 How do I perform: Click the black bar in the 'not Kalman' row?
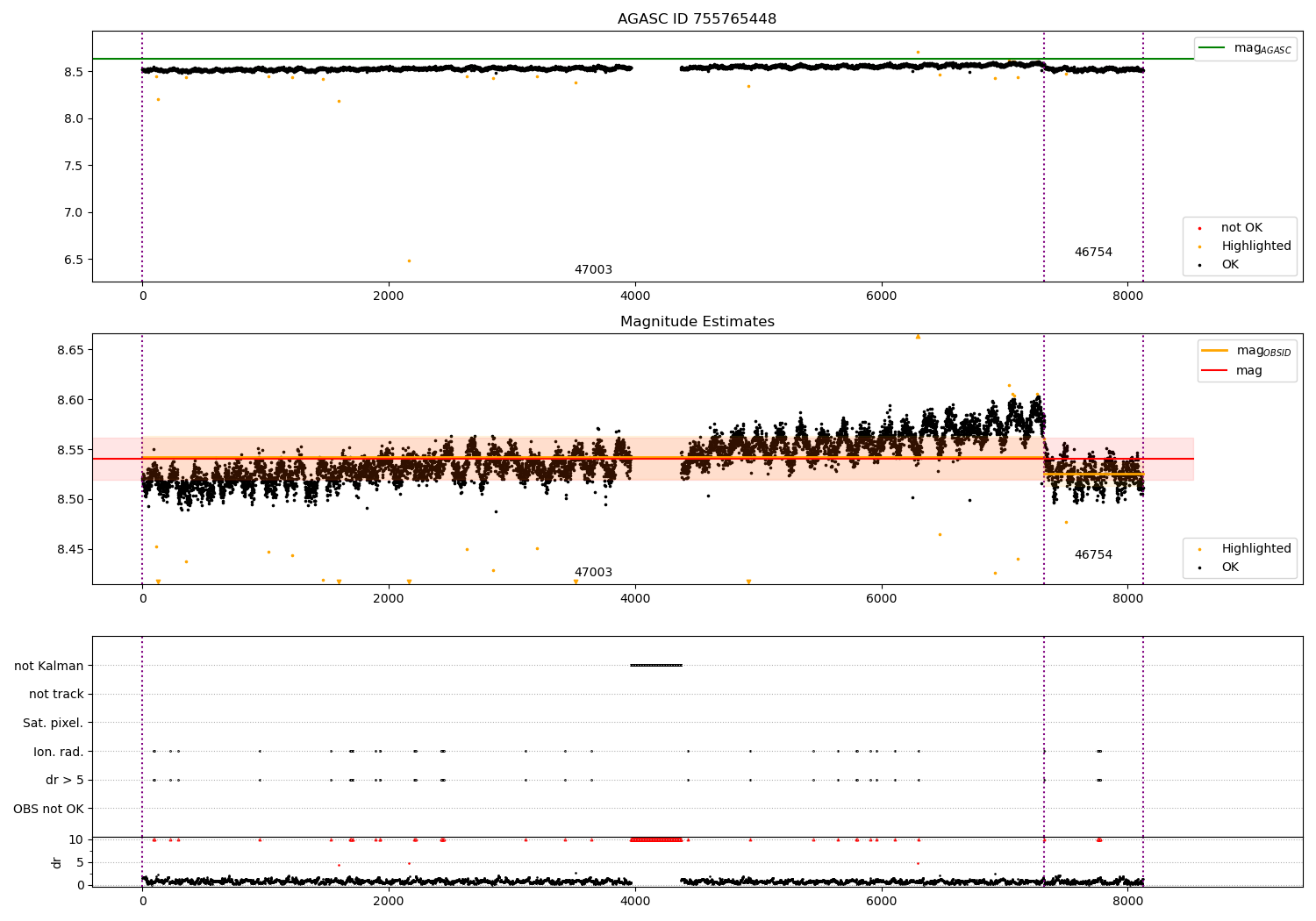point(656,666)
